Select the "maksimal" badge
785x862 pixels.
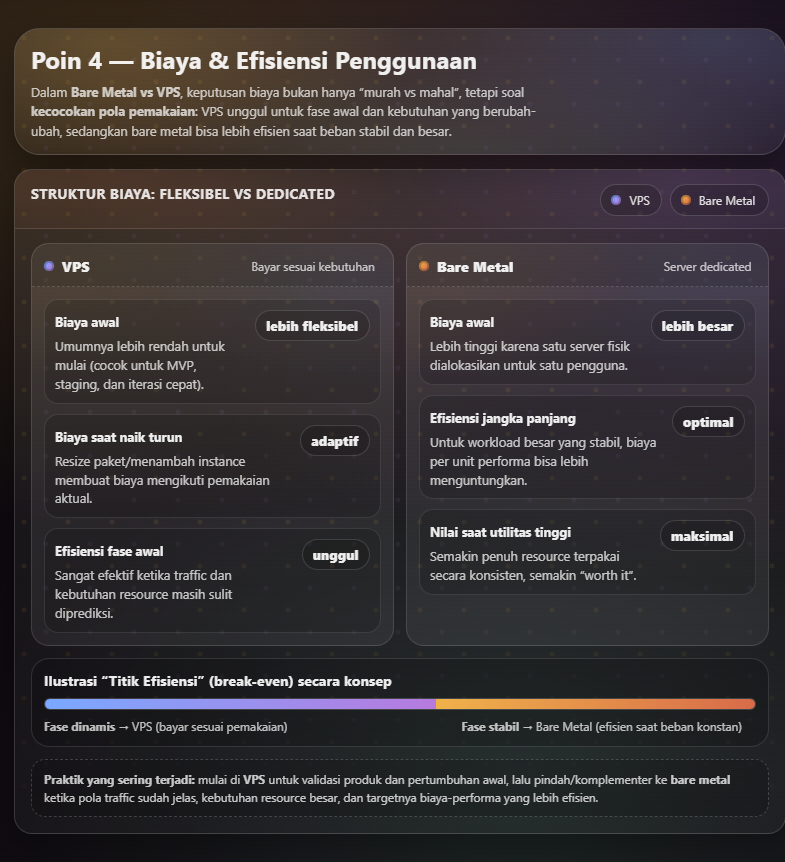(703, 536)
